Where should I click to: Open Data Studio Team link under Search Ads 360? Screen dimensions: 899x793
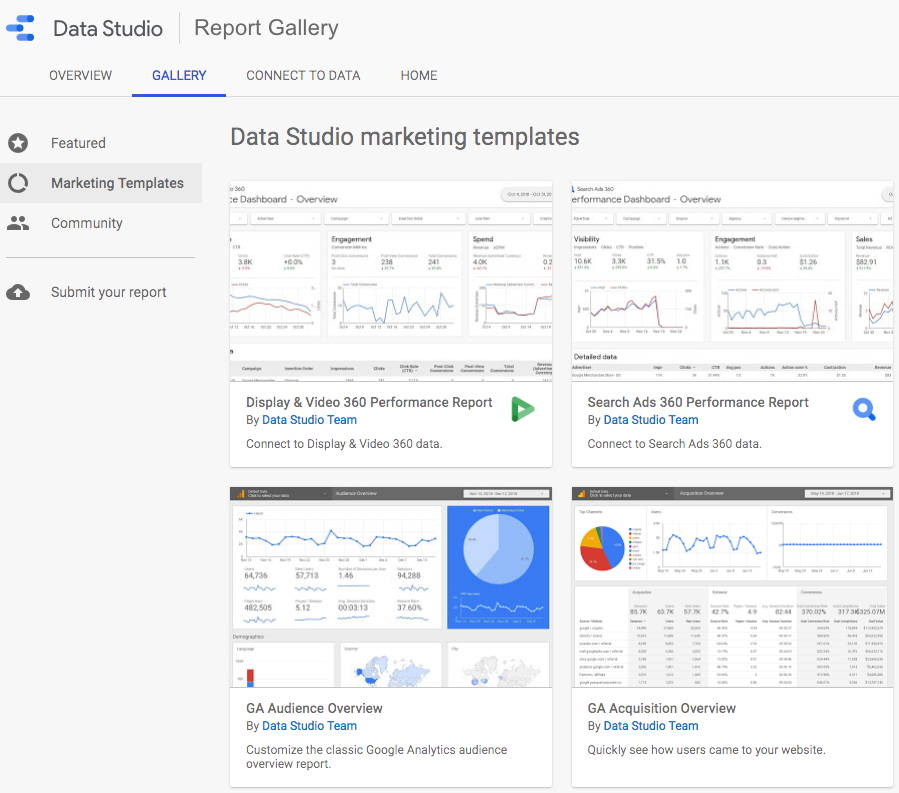pyautogui.click(x=651, y=420)
